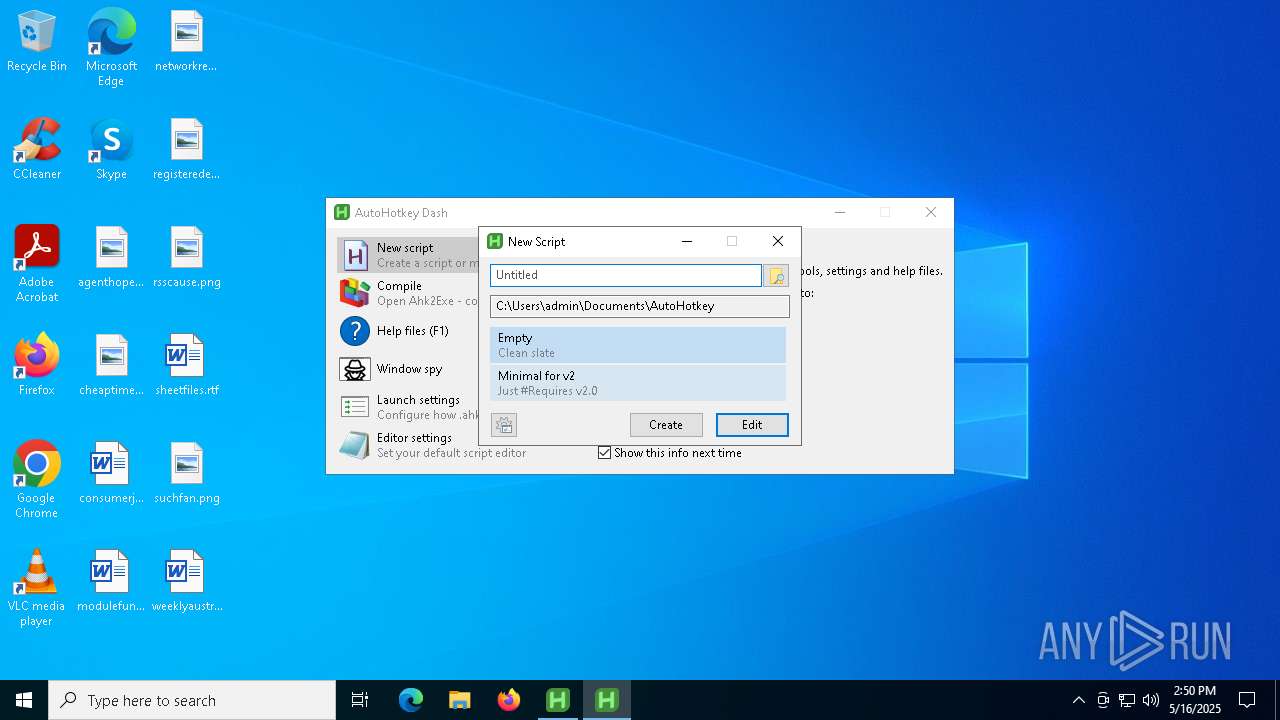Screen dimensions: 1280x720
Task: Select the Launch settings entry
Action: 407,407
